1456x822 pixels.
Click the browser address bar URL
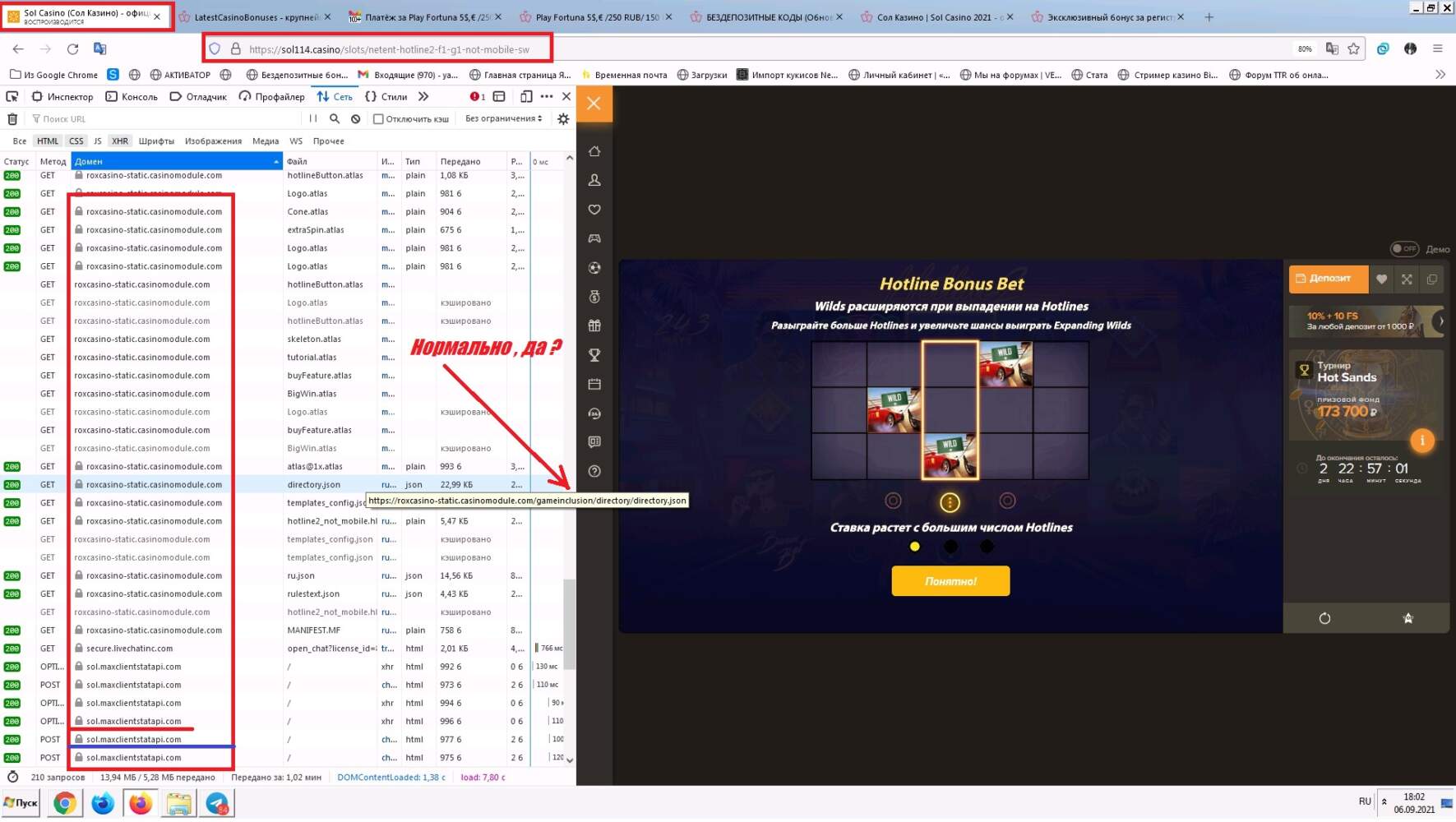pos(389,49)
